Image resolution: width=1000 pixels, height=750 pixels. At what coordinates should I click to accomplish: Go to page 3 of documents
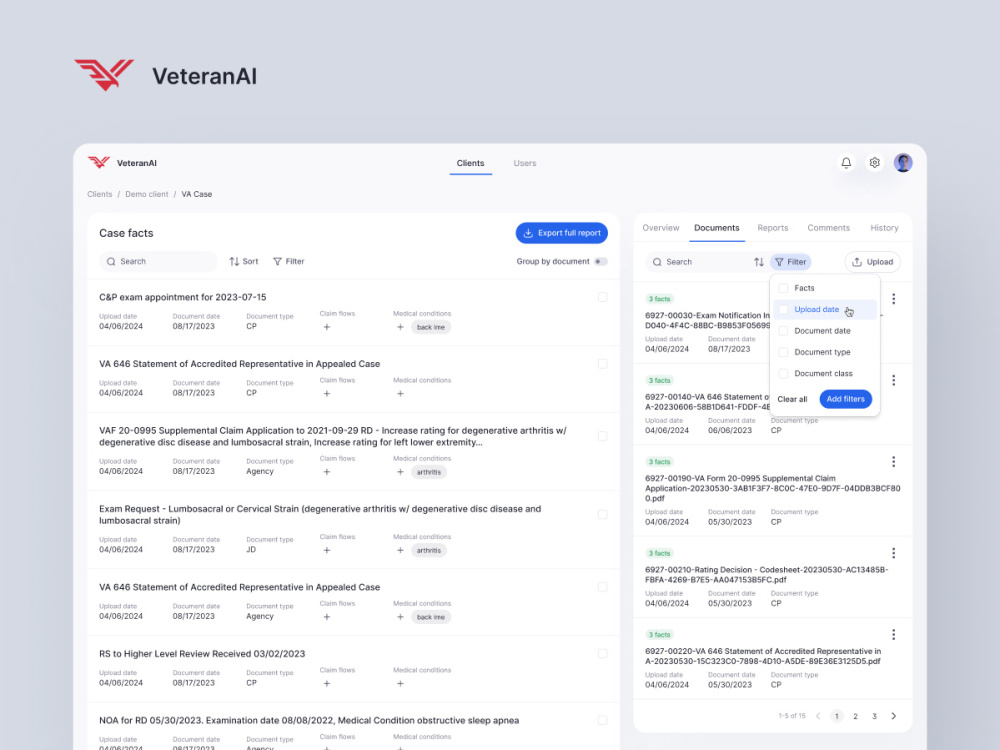[874, 716]
